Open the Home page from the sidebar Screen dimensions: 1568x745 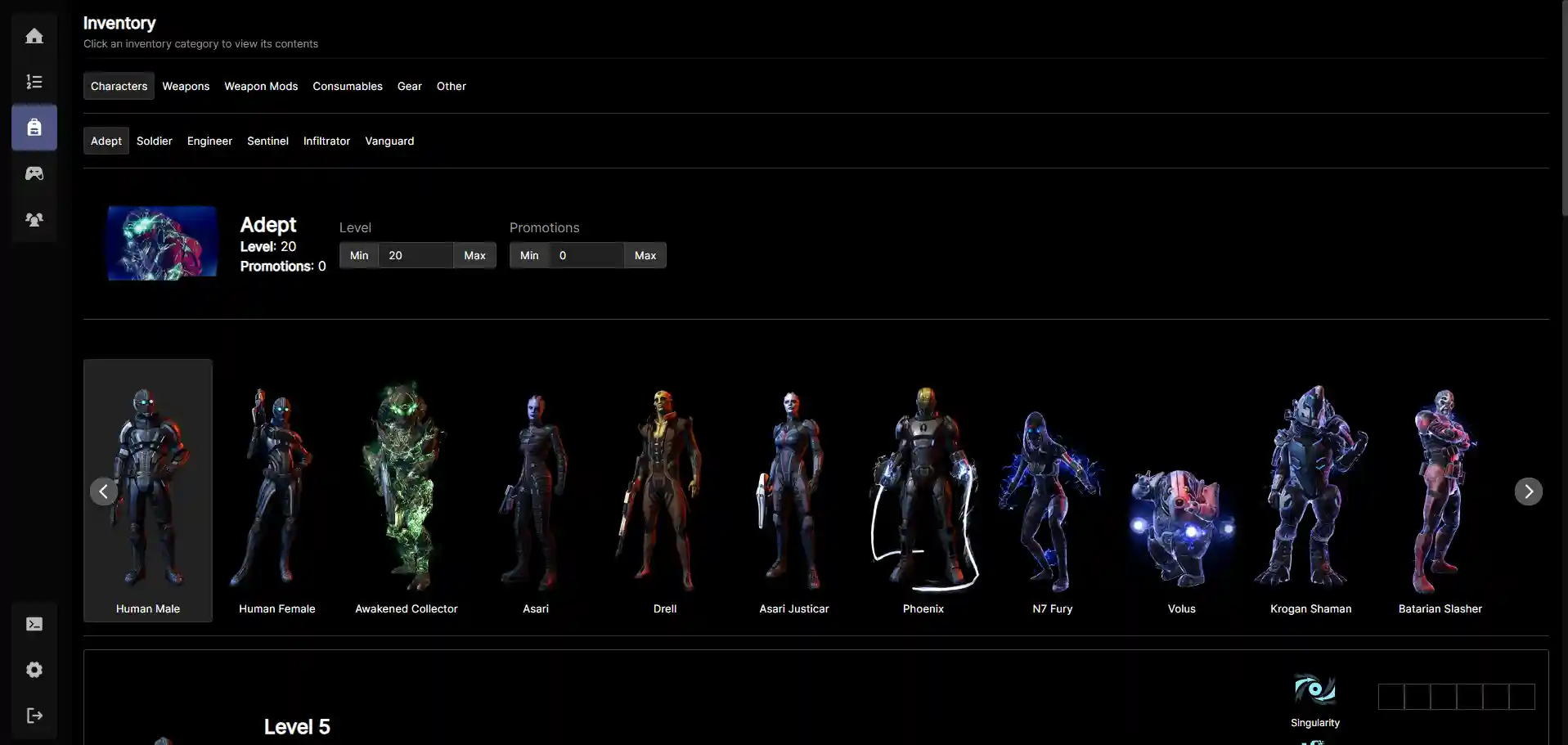34,36
